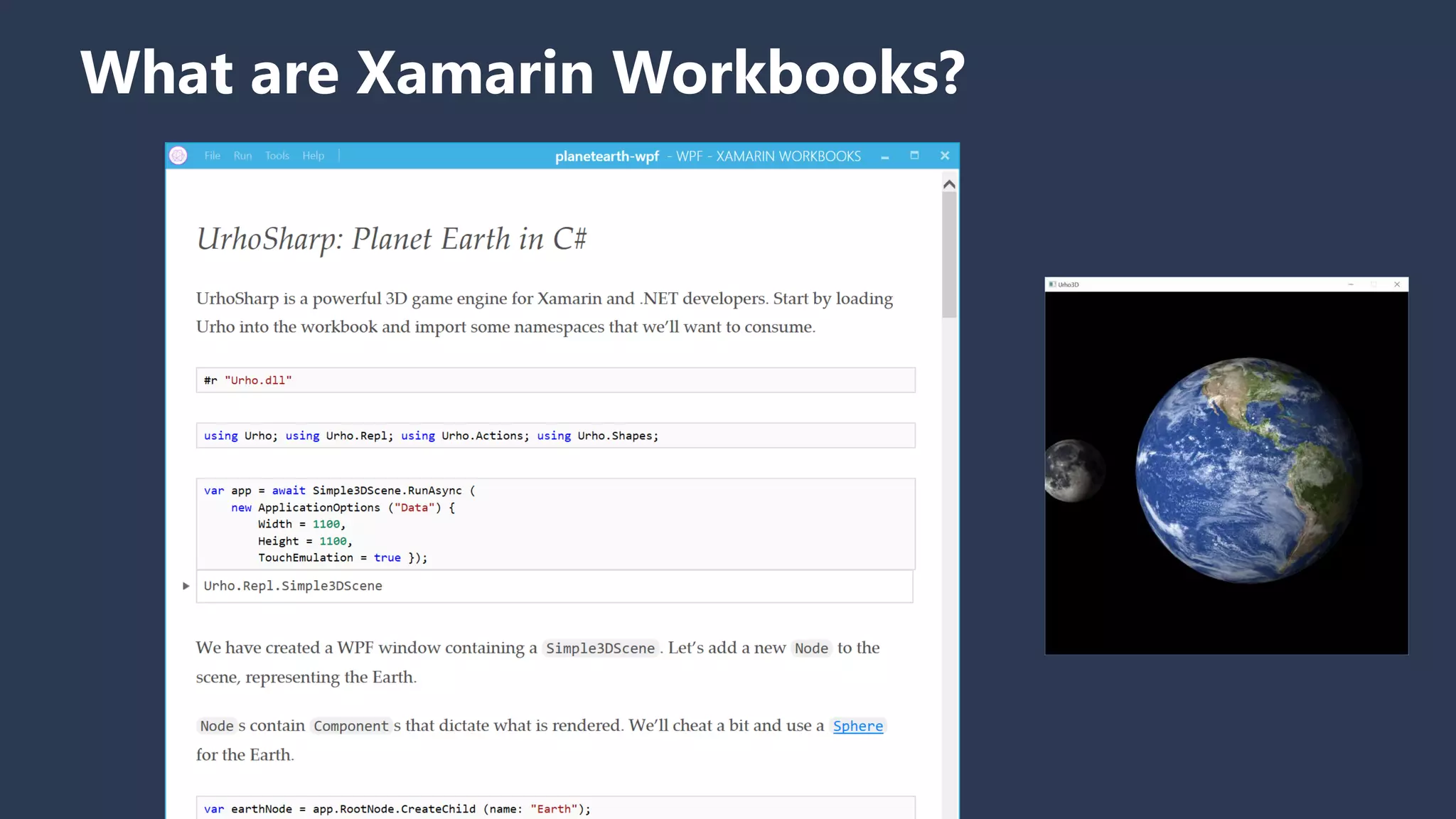Click the Moon in Urho3D window
Viewport: 1456px width, 819px height.
coord(1075,471)
